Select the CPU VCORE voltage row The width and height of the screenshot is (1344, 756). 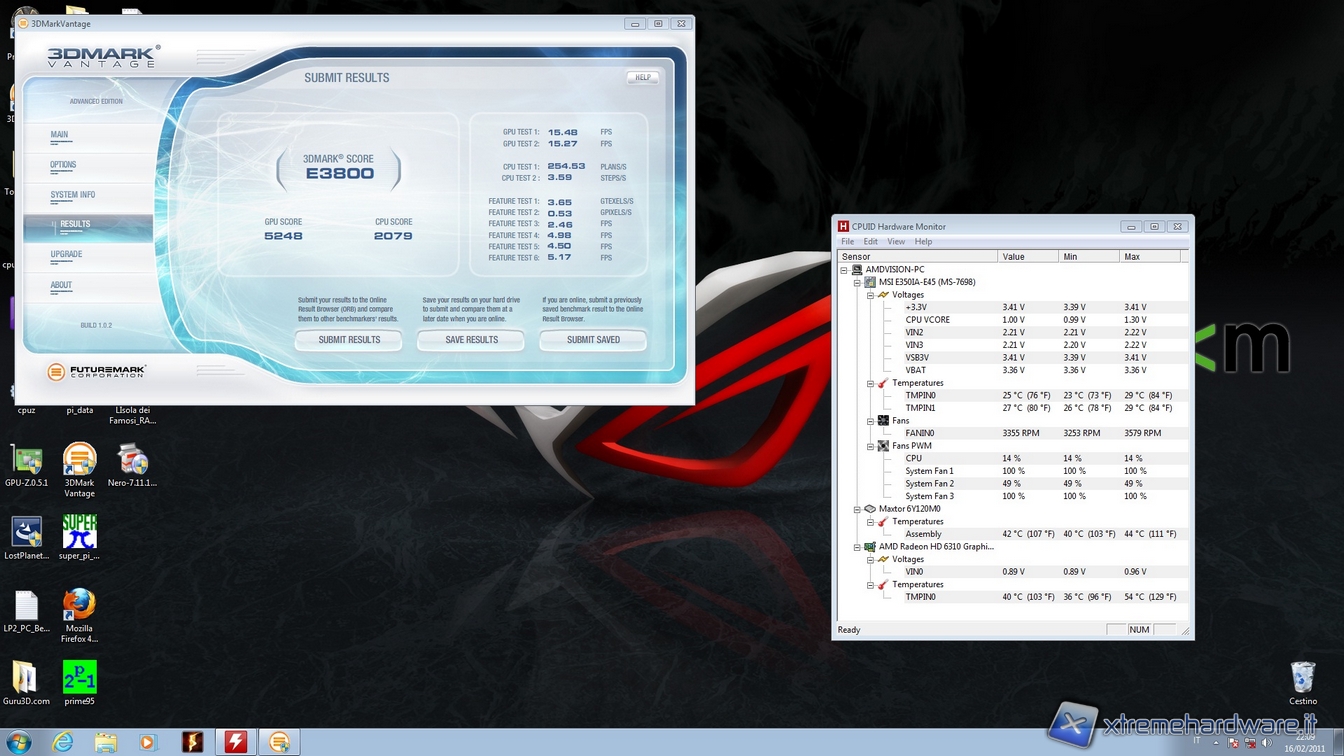[927, 320]
